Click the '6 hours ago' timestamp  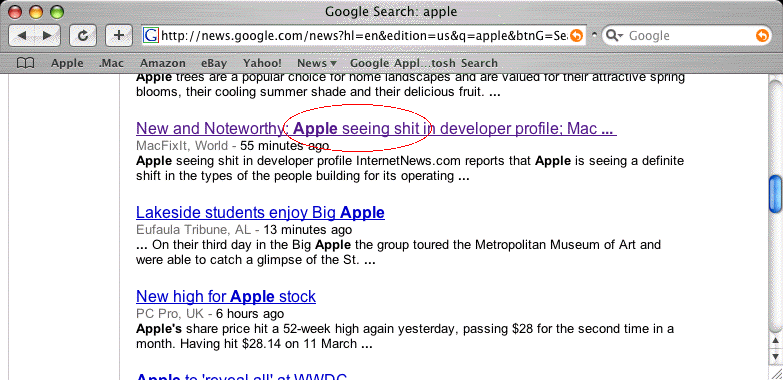(250, 314)
